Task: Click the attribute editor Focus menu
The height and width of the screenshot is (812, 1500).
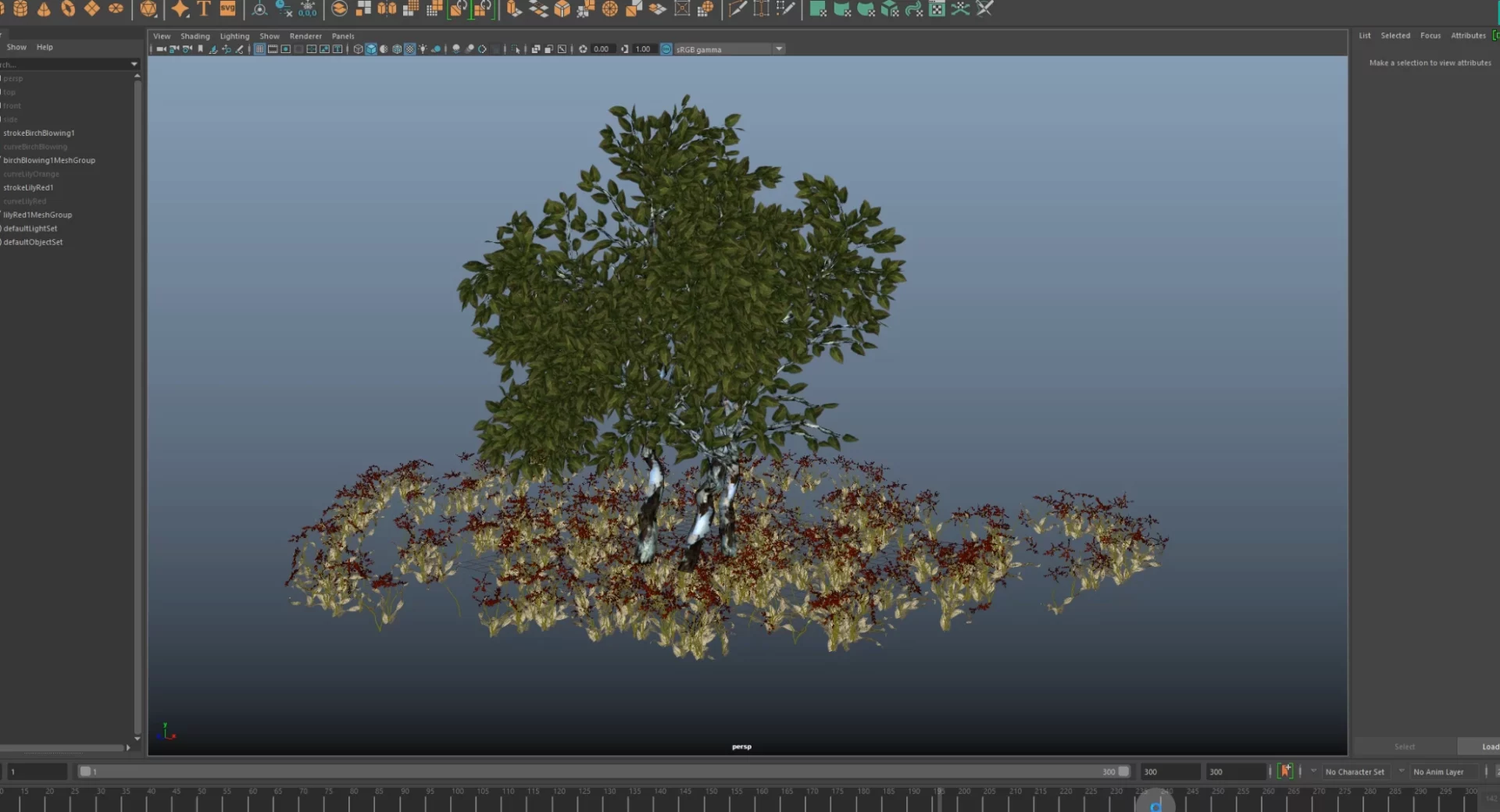Action: [x=1430, y=35]
